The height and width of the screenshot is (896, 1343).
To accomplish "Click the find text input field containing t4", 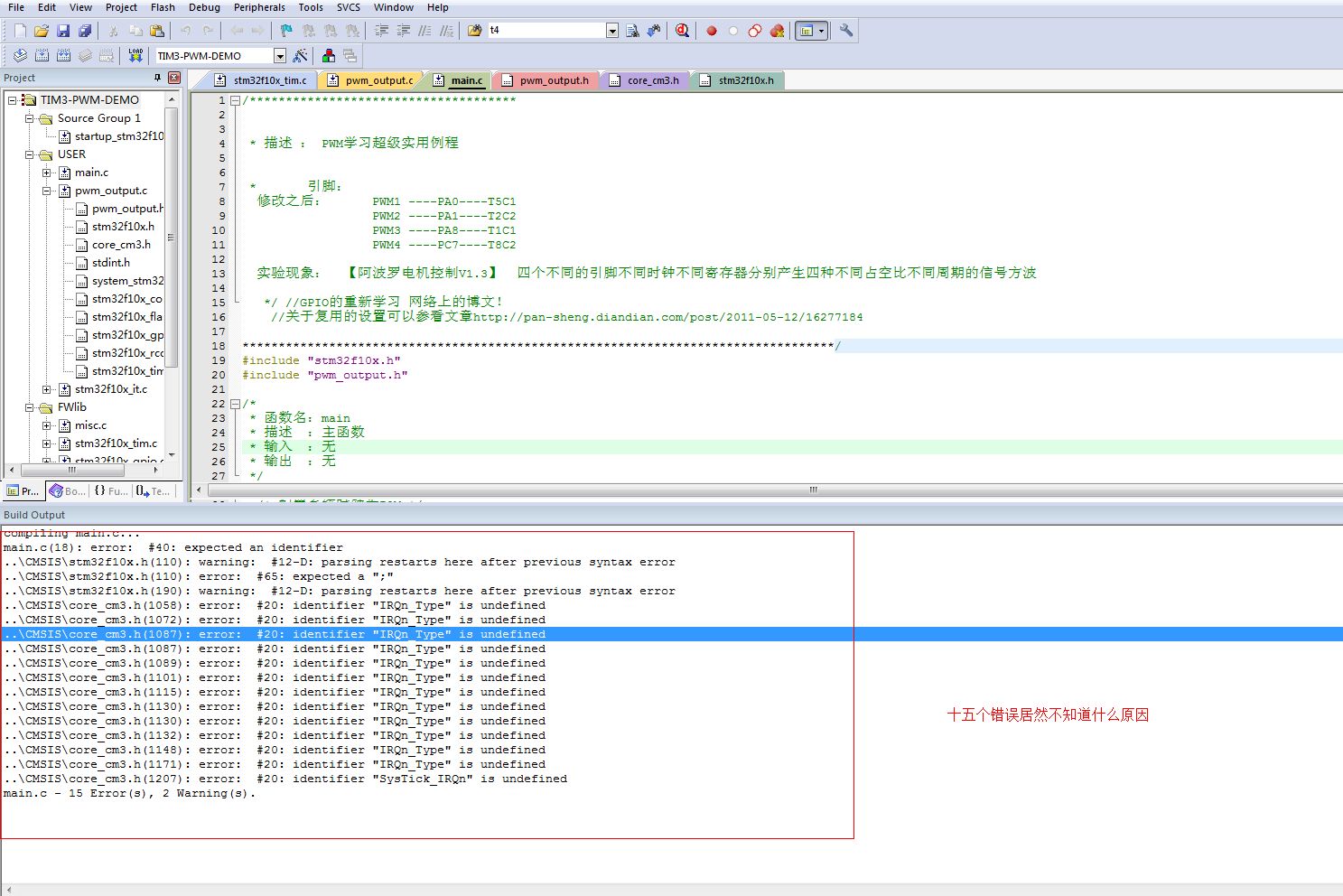I will click(x=546, y=31).
